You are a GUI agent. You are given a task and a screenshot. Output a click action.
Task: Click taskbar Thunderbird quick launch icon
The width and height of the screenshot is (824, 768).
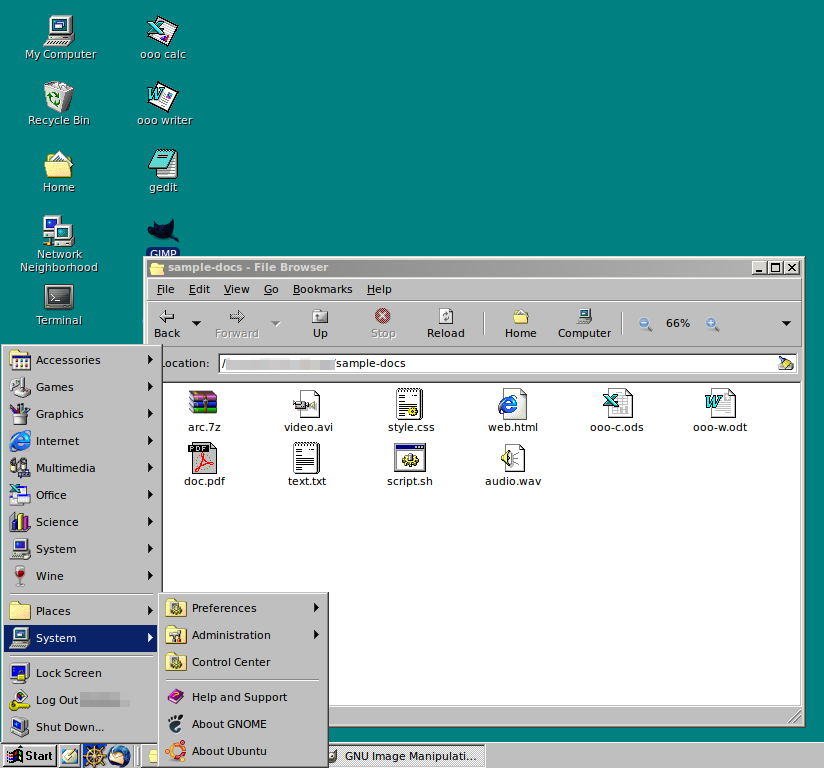click(119, 756)
